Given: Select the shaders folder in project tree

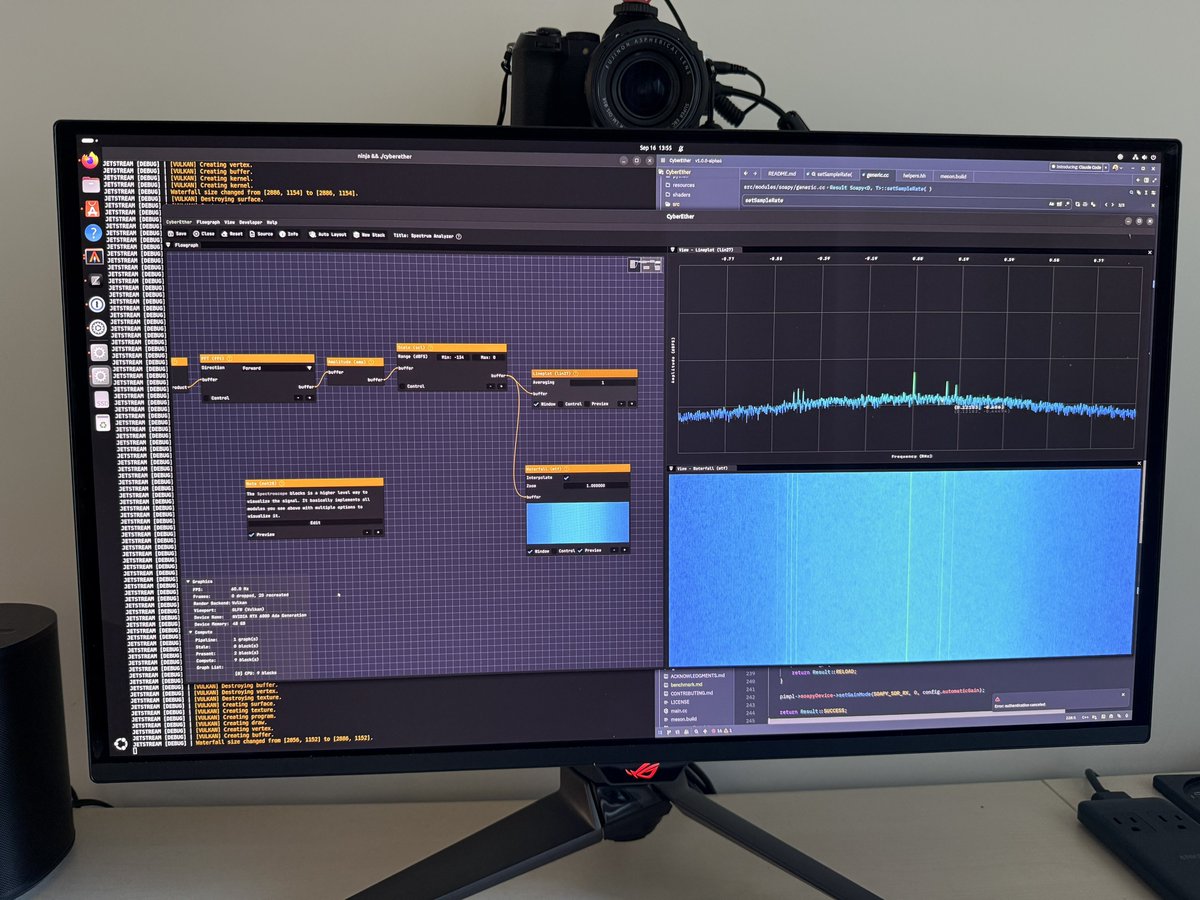Looking at the screenshot, I should [x=680, y=195].
